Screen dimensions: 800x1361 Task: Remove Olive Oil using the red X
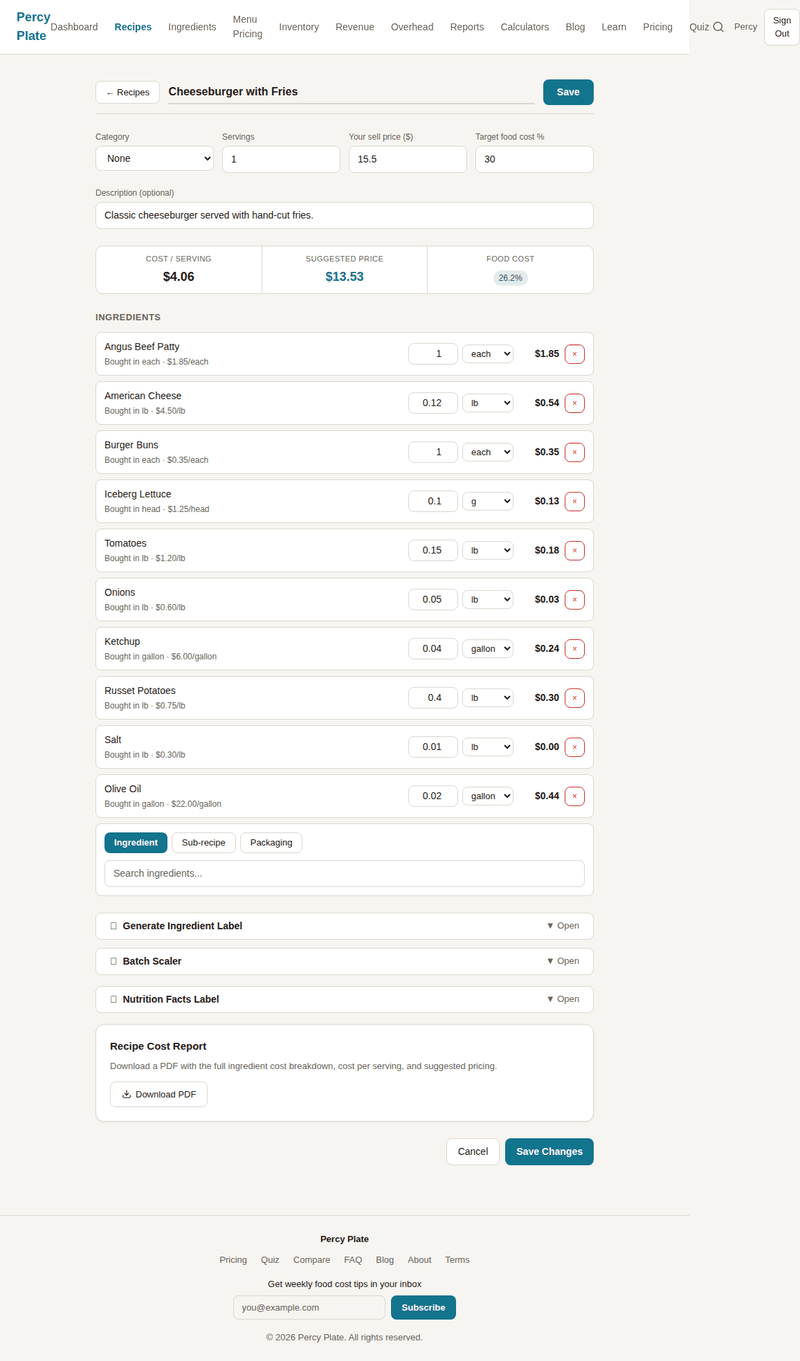click(x=574, y=796)
